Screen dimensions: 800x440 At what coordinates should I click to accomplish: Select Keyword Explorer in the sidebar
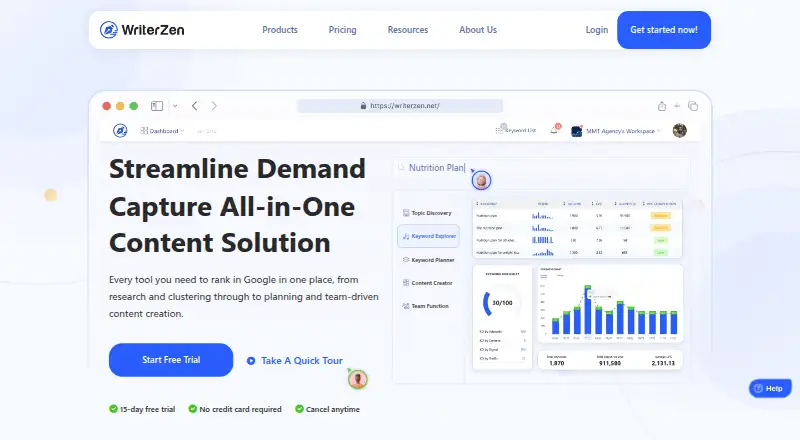click(x=429, y=236)
